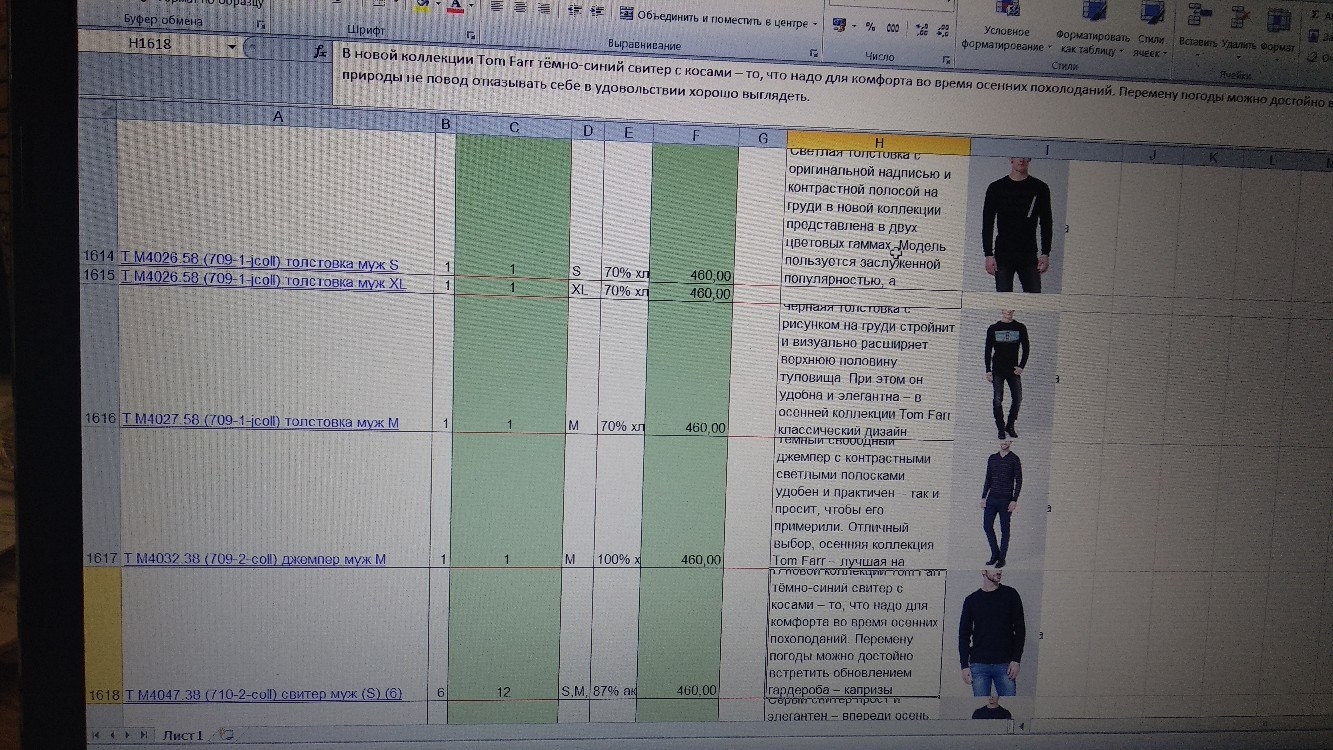
Task: Align text left
Action: pos(496,7)
